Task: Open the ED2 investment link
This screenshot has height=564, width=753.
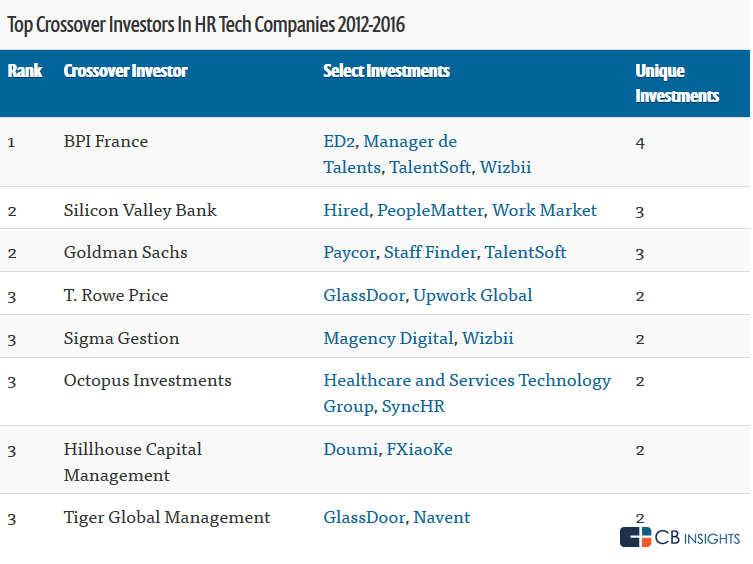Action: [339, 142]
